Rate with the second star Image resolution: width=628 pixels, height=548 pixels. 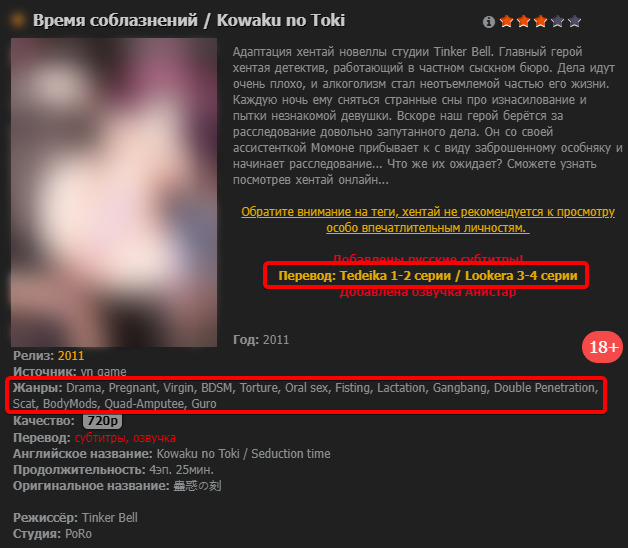click(523, 21)
